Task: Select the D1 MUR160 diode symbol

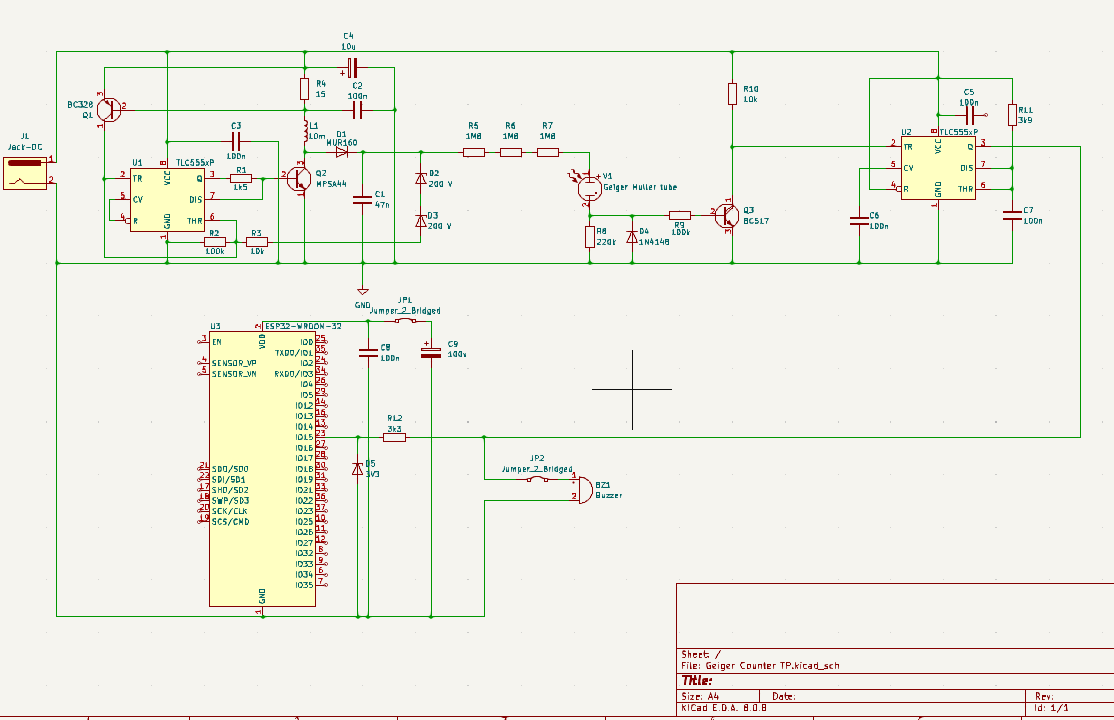Action: [342, 152]
